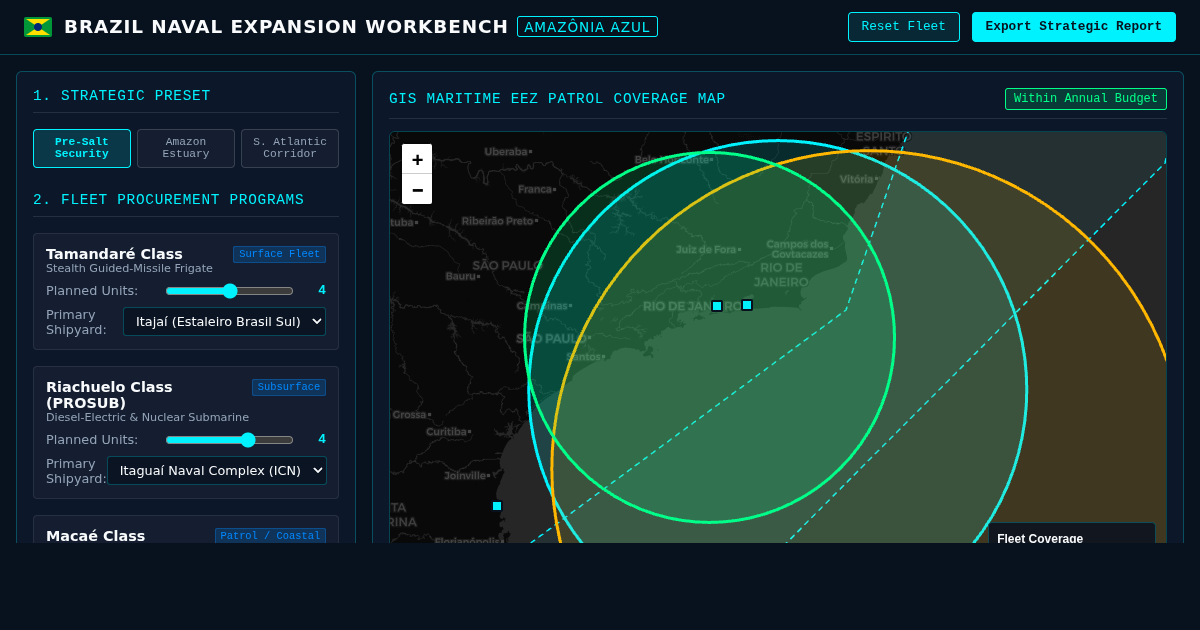This screenshot has height=630, width=1200.
Task: Select the Amazon Estuary preset
Action: point(186,148)
